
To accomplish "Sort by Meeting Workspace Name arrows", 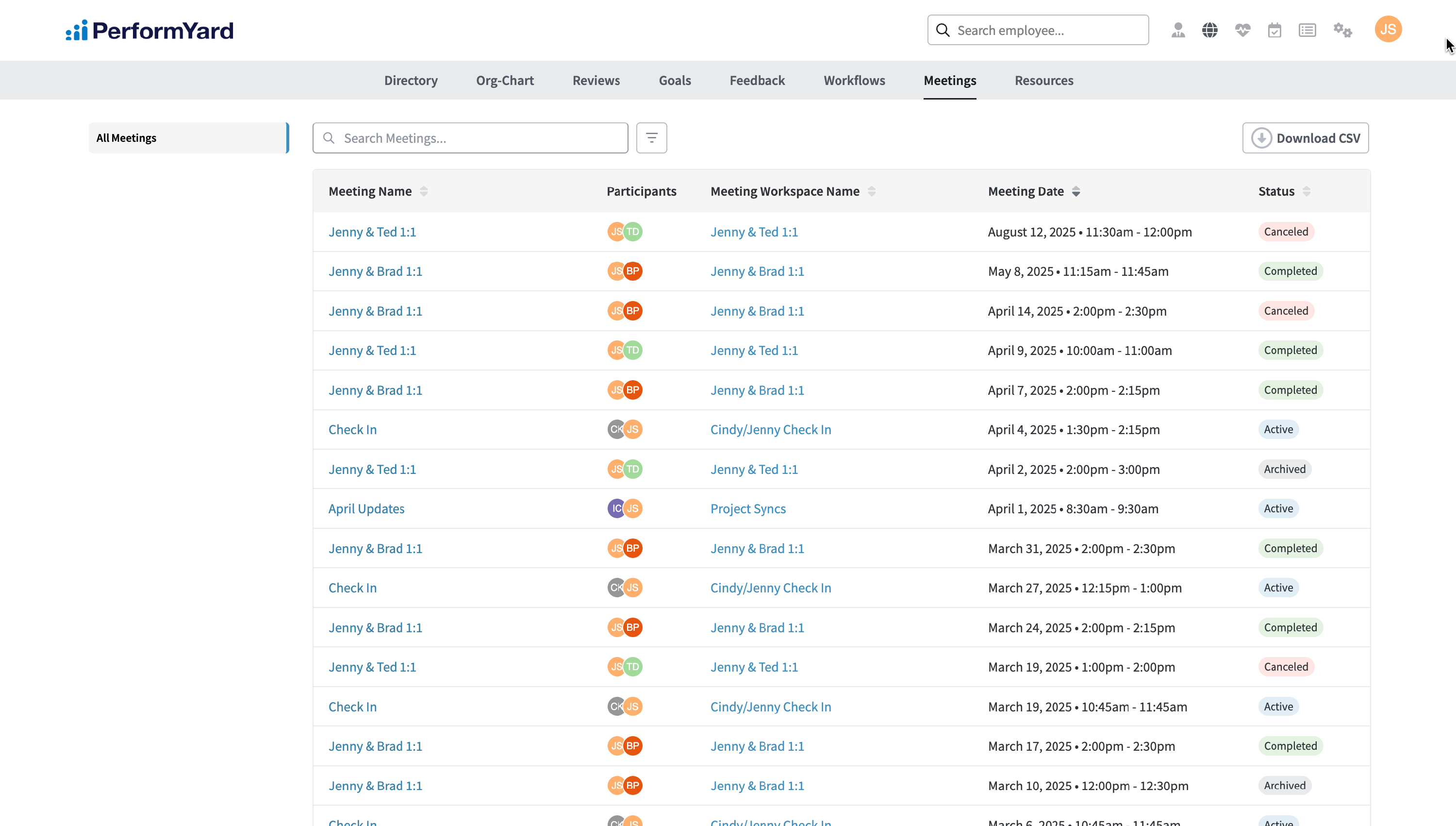I will tap(872, 192).
